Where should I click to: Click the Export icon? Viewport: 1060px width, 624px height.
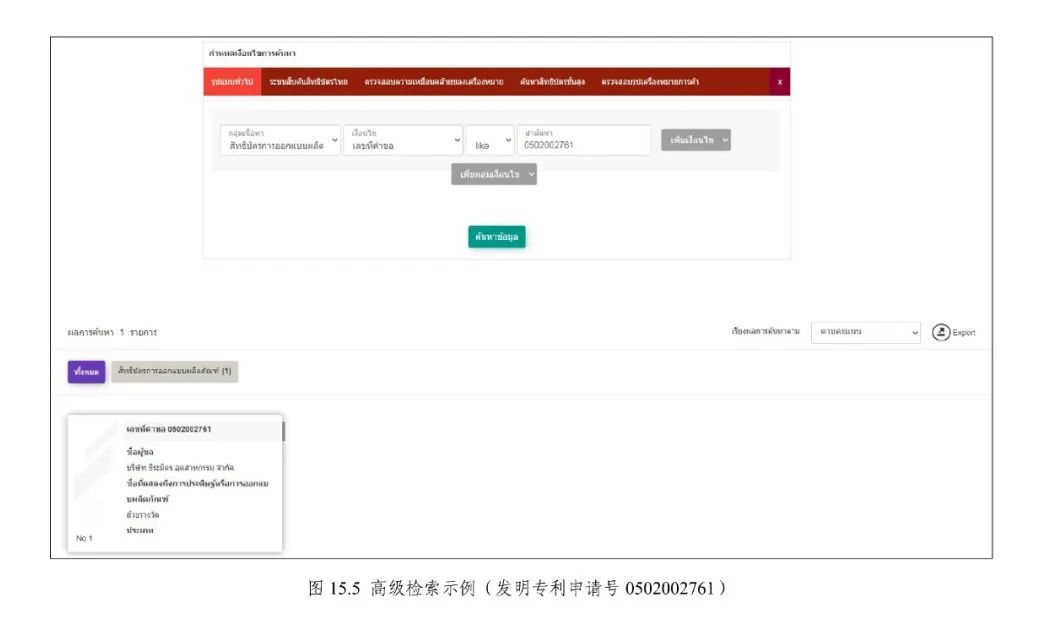pyautogui.click(x=941, y=332)
